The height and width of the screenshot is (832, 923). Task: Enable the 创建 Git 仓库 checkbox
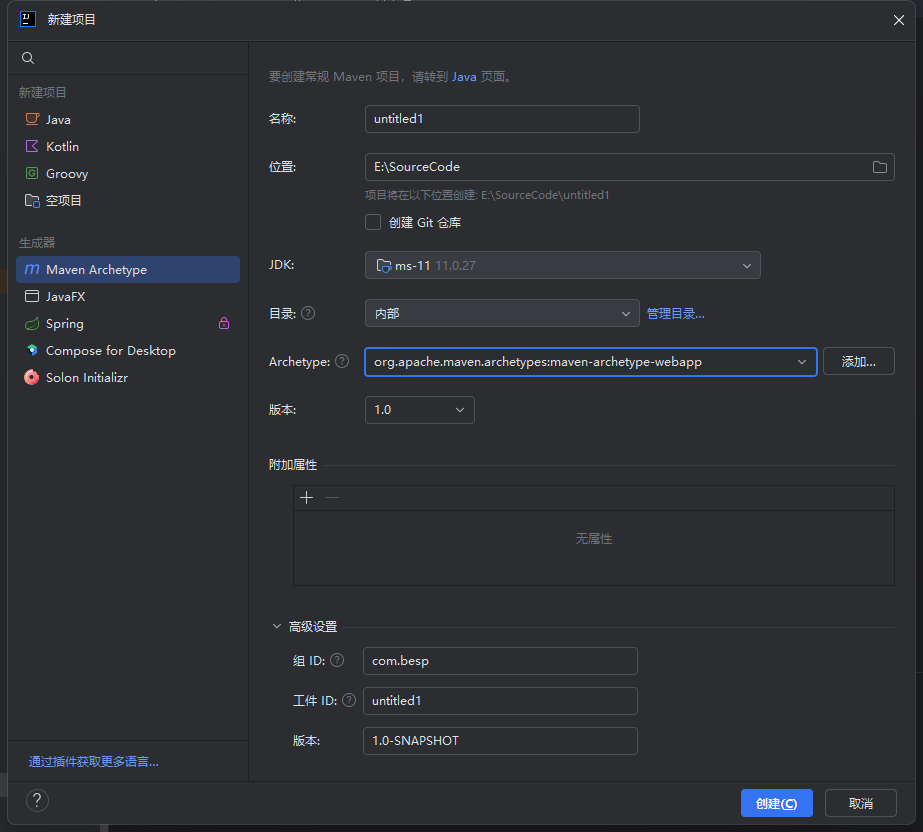tap(373, 222)
